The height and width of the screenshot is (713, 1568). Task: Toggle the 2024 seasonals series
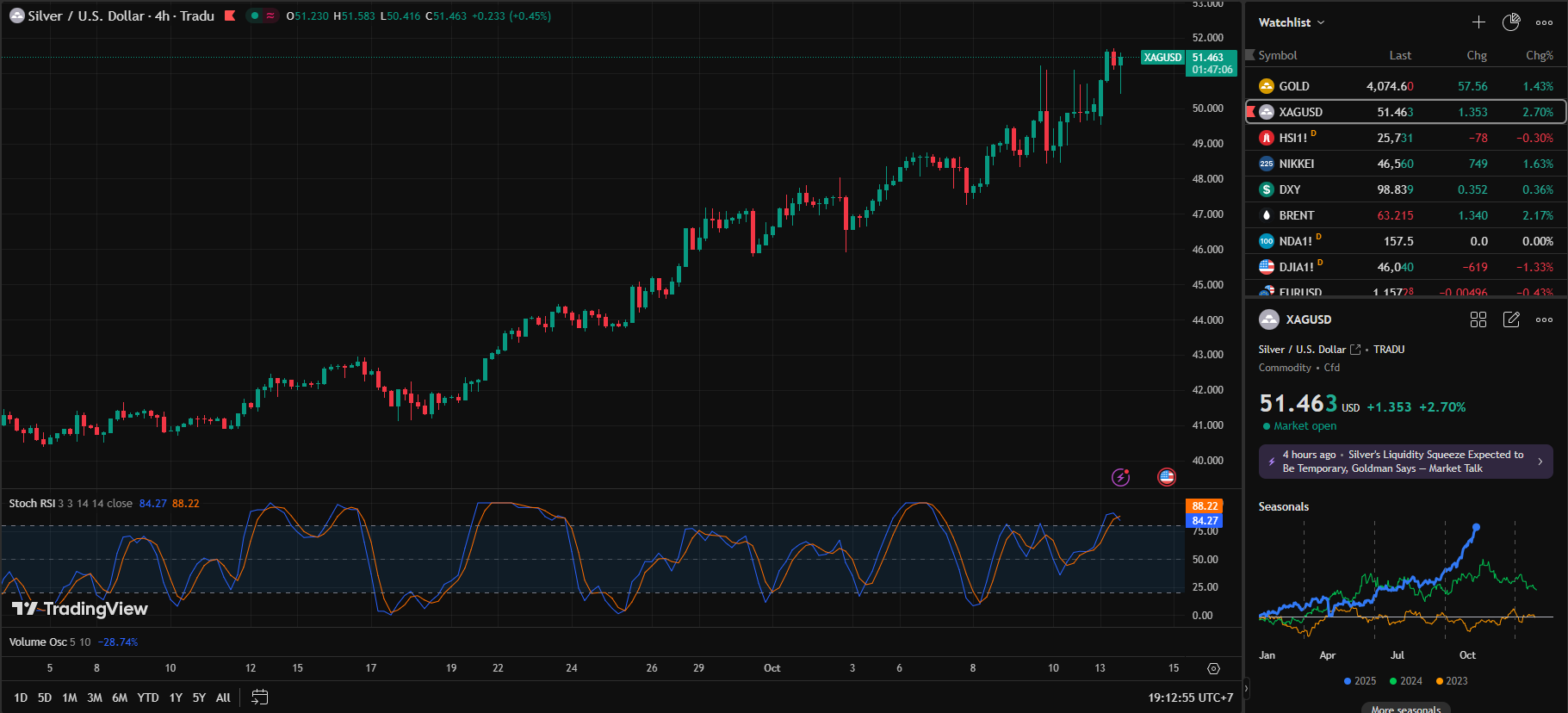(1405, 681)
